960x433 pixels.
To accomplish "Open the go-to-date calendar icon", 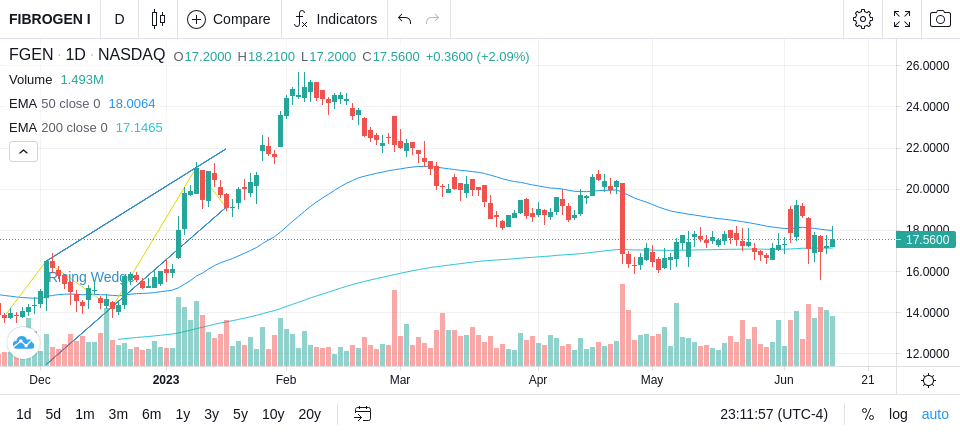I will pyautogui.click(x=362, y=414).
